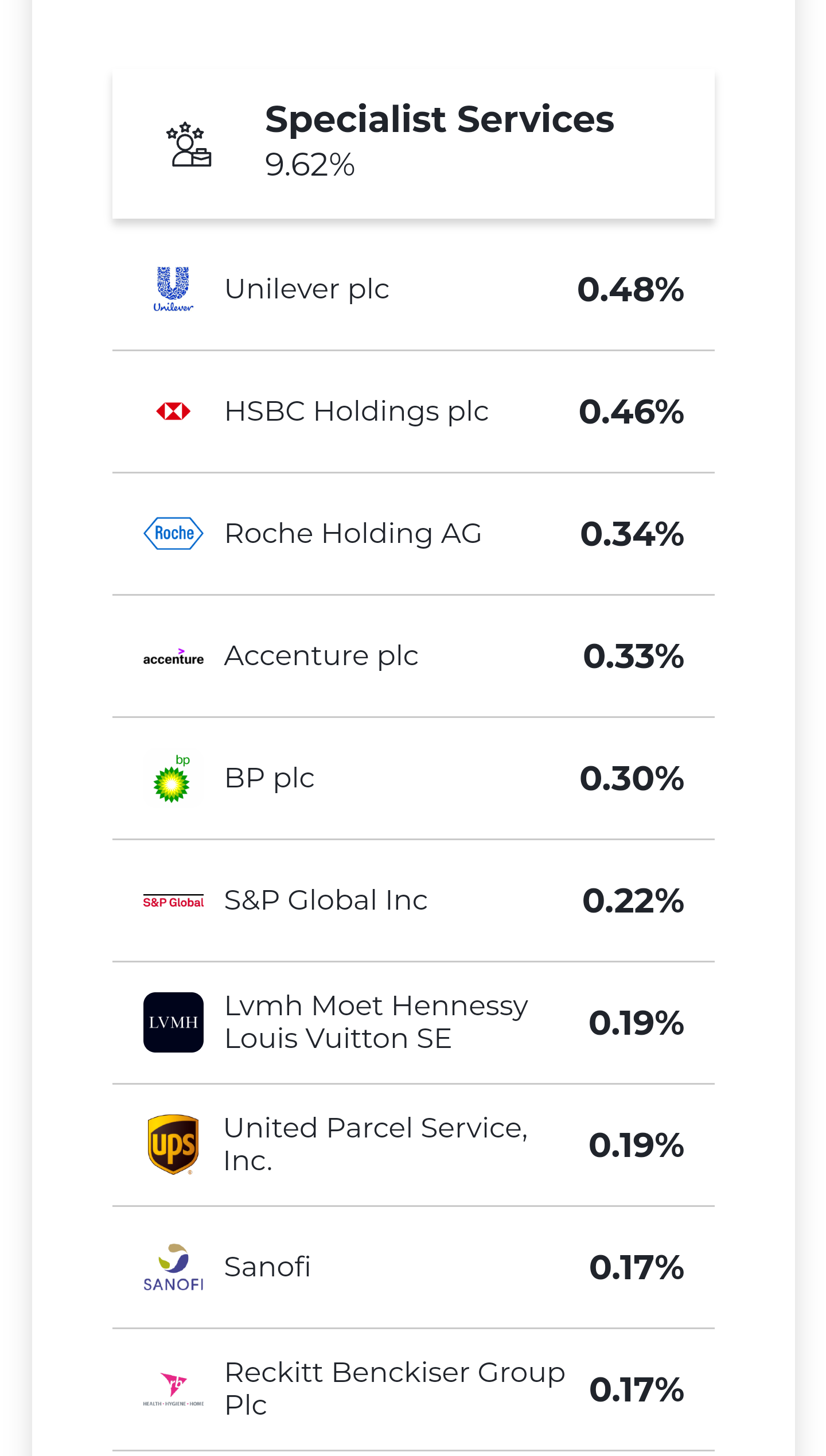Select BP plc holding name
Screen dimensions: 826x1456
(270, 778)
